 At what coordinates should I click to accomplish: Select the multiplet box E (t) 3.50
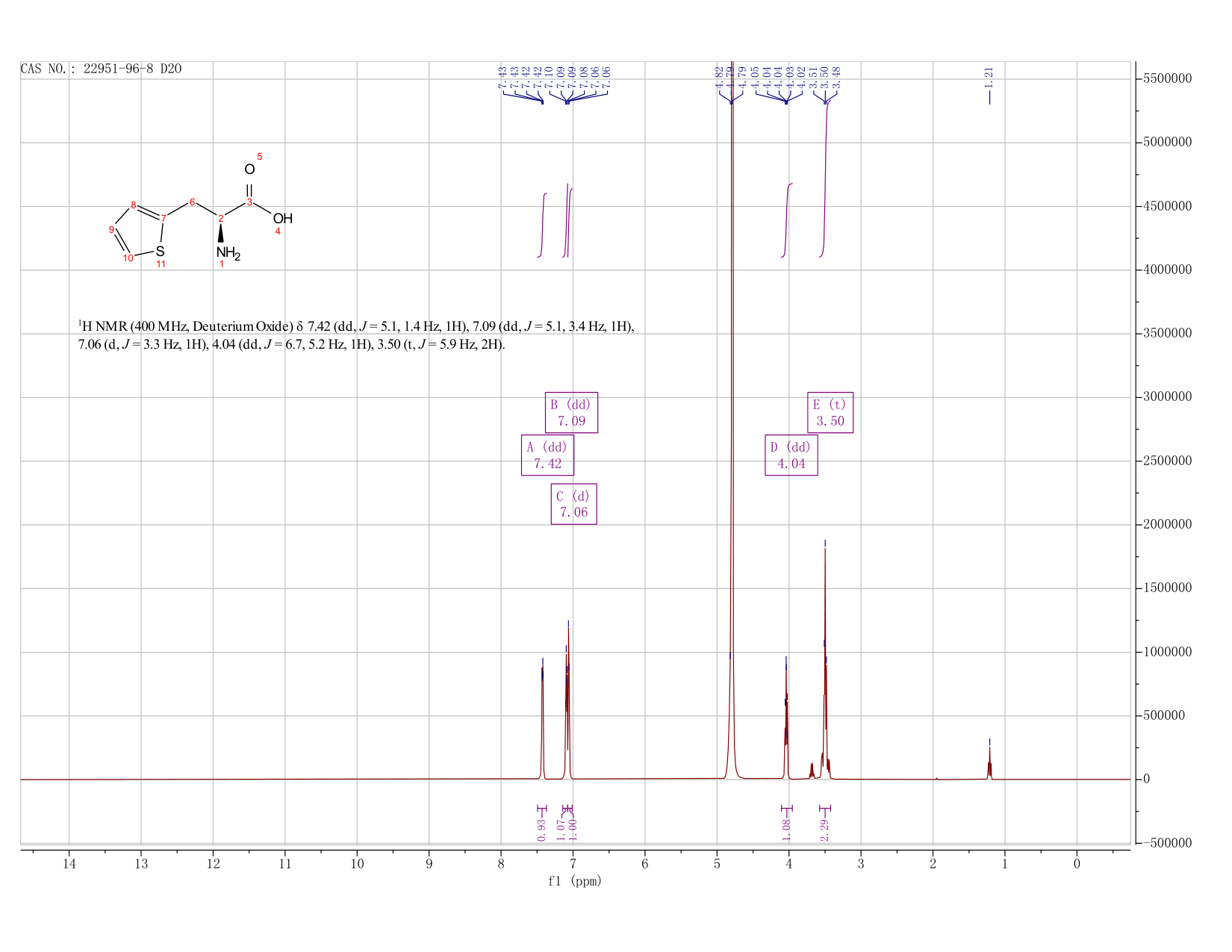830,412
